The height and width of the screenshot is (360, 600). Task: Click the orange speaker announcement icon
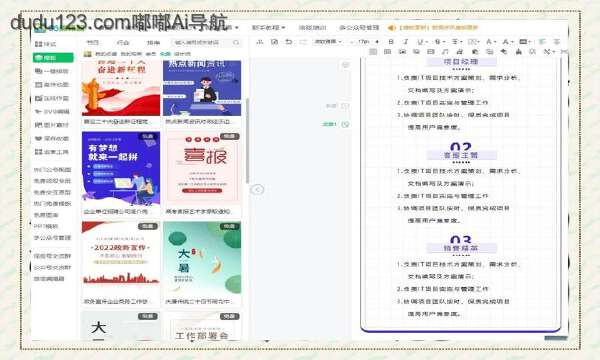point(391,28)
